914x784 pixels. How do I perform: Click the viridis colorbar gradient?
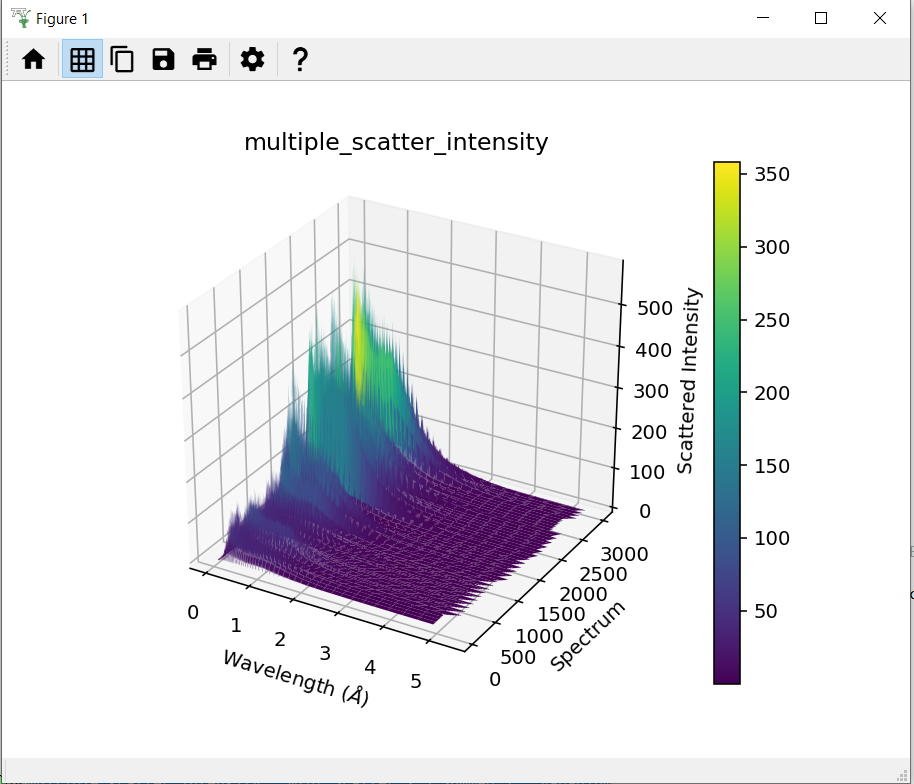[727, 422]
